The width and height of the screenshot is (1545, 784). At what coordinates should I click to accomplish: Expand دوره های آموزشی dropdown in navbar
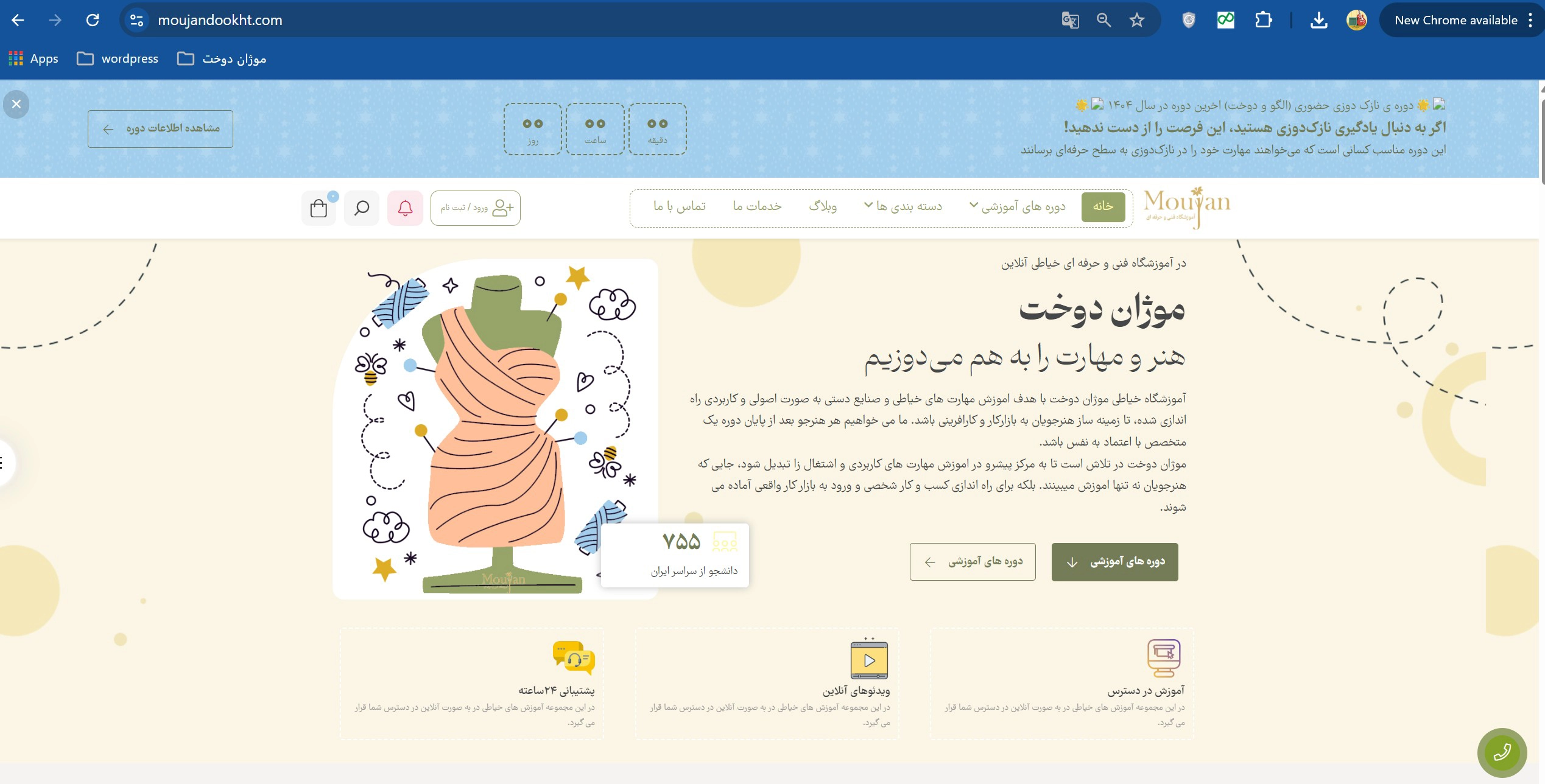pyautogui.click(x=1017, y=206)
